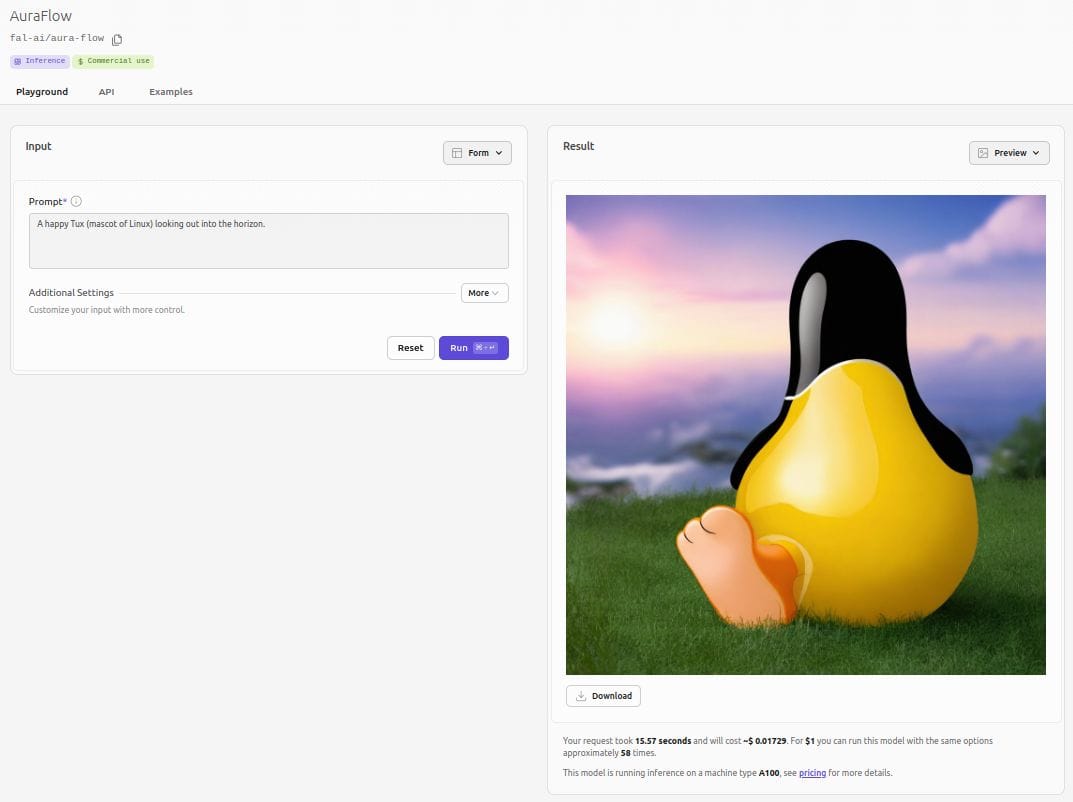The image size is (1073, 802).
Task: Copy the fal-ai/aura-flow model ID
Action: [x=117, y=38]
